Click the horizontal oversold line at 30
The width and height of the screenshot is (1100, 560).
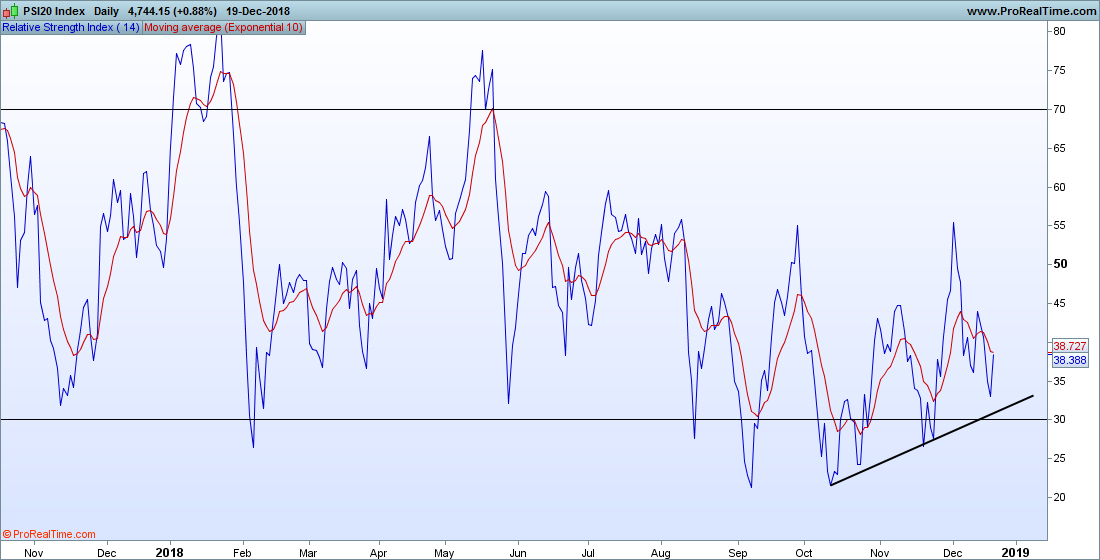tap(523, 420)
